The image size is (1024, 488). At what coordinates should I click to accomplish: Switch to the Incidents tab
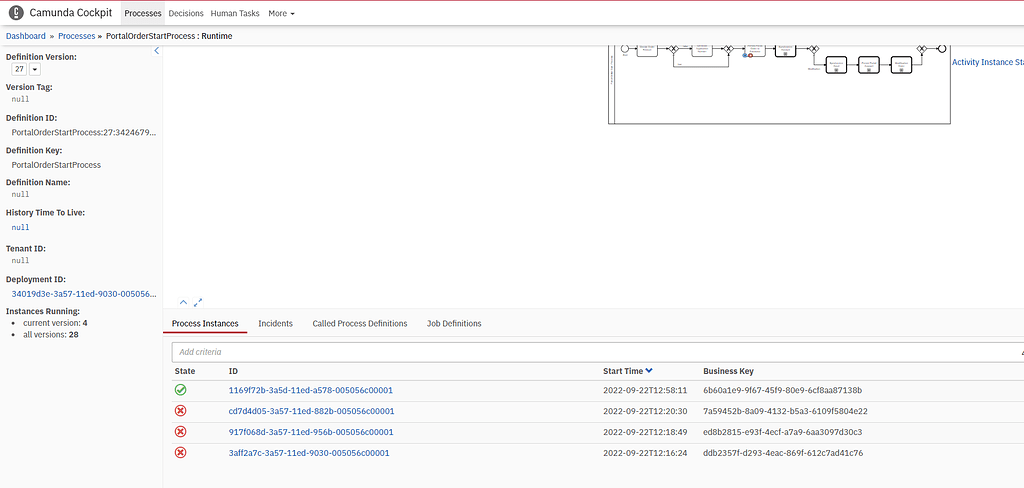point(275,324)
